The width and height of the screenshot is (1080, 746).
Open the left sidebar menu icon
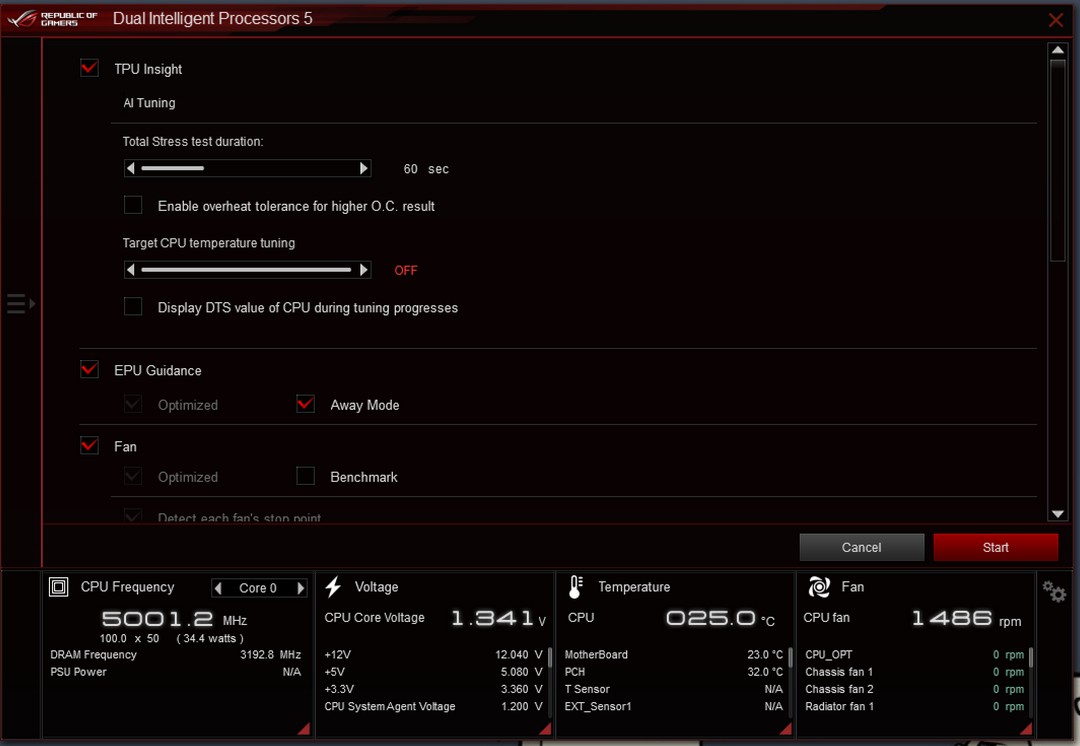coord(21,303)
